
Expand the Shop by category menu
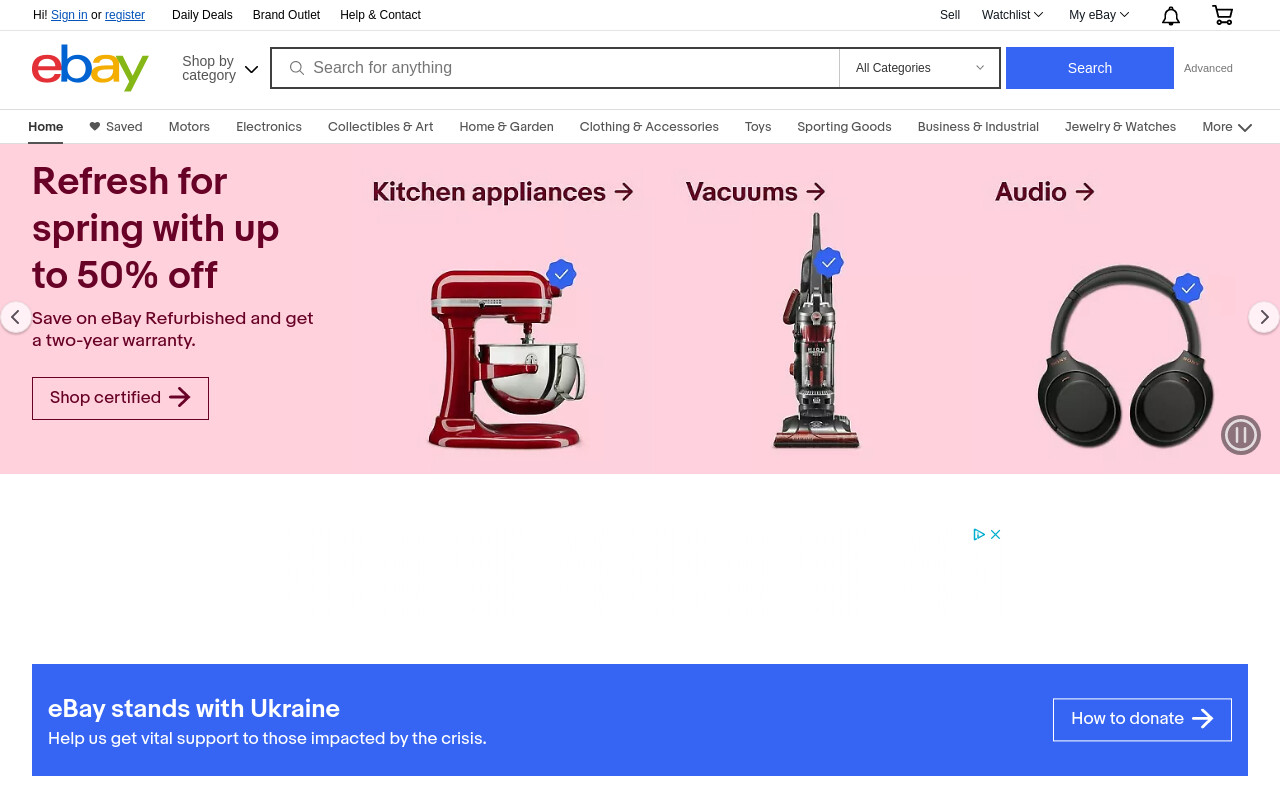click(x=220, y=68)
